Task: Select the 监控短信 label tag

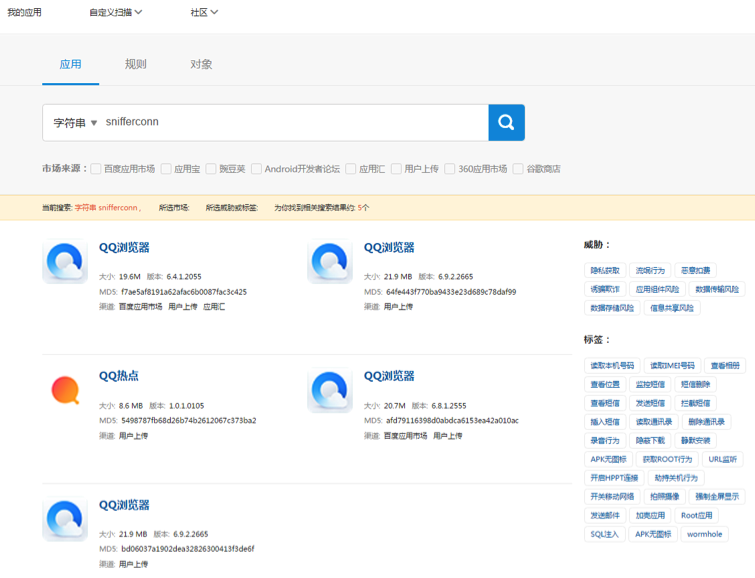Action: click(650, 384)
